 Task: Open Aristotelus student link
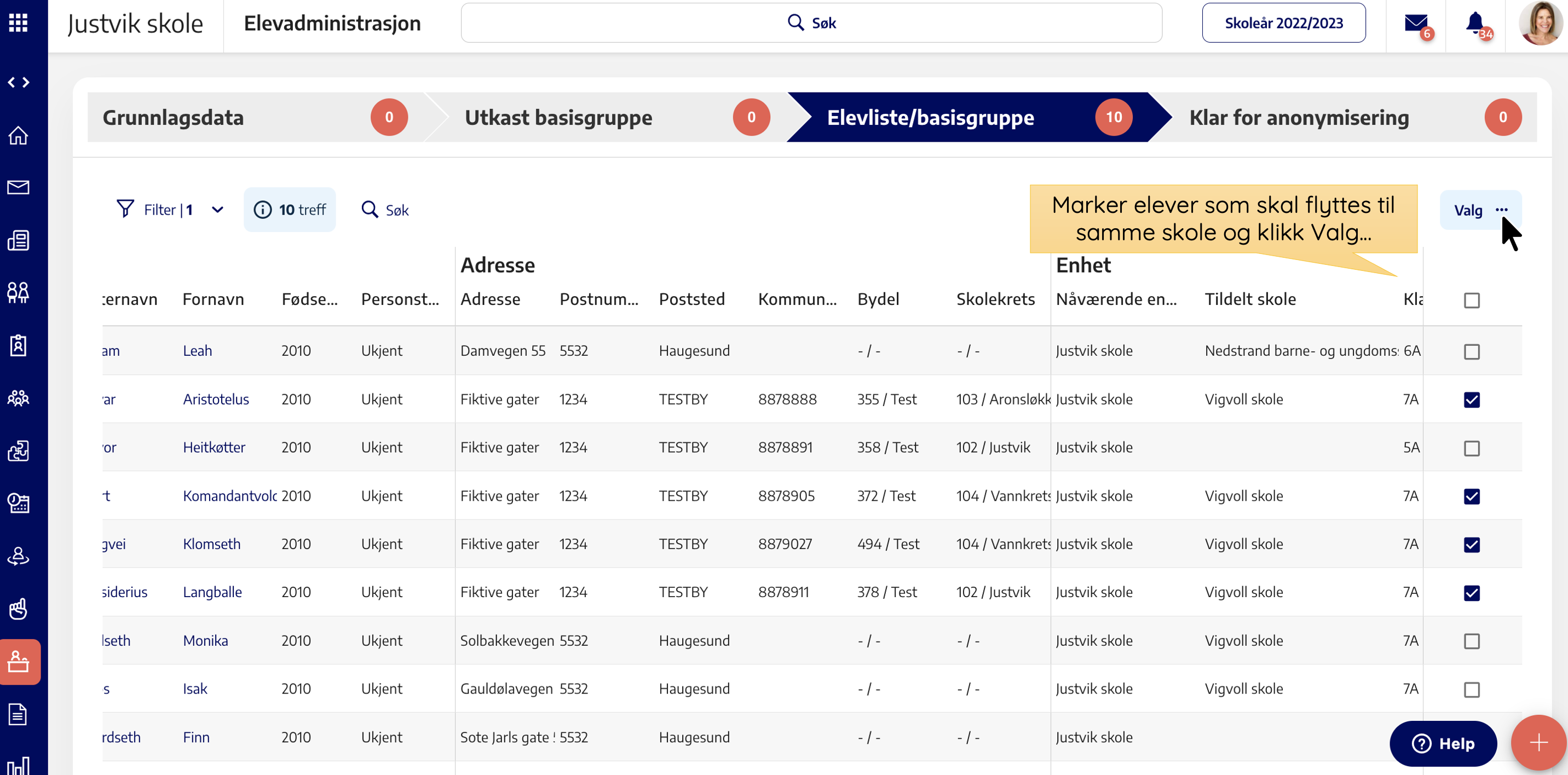[216, 399]
